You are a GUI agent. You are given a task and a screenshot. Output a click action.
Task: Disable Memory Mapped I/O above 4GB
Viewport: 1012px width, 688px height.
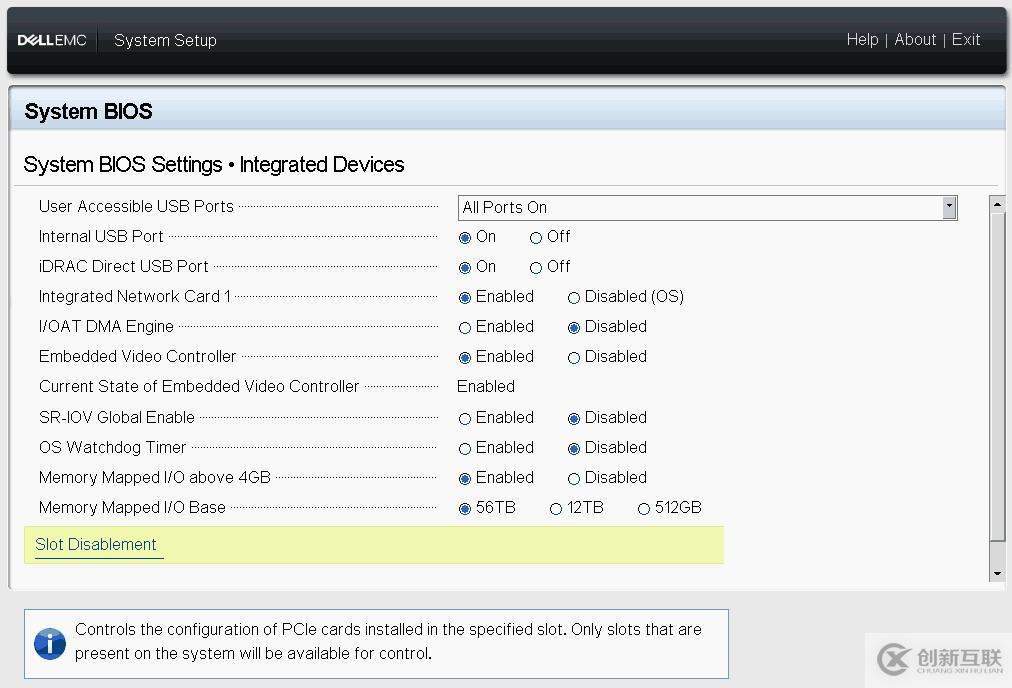click(574, 479)
